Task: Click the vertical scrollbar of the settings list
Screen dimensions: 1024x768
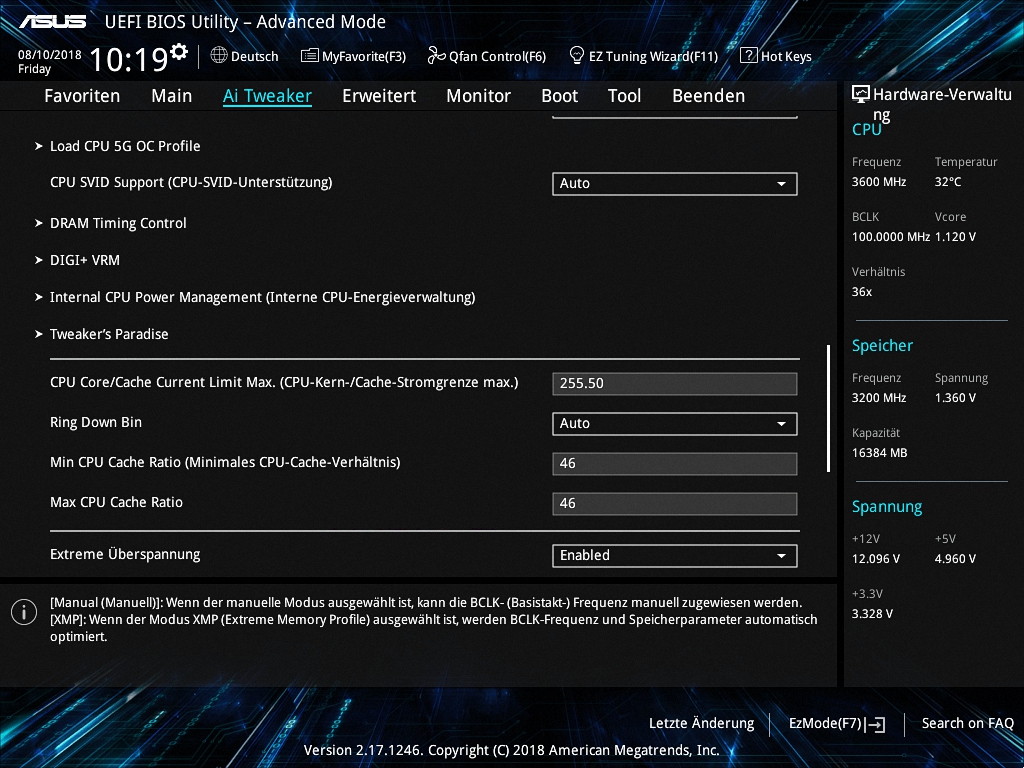Action: point(828,408)
